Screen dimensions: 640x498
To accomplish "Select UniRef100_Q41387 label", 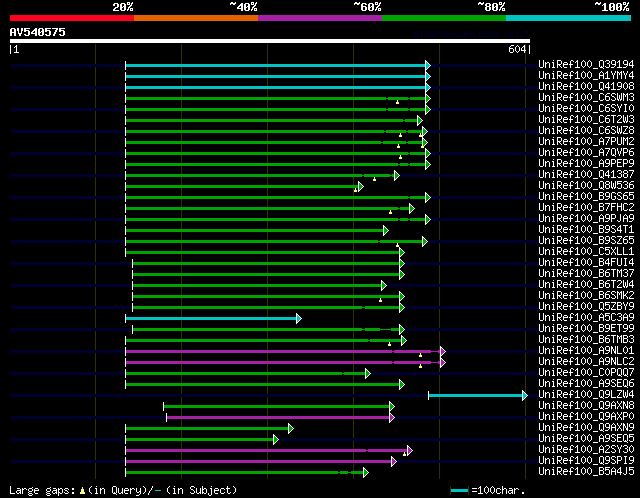I will (x=586, y=175).
